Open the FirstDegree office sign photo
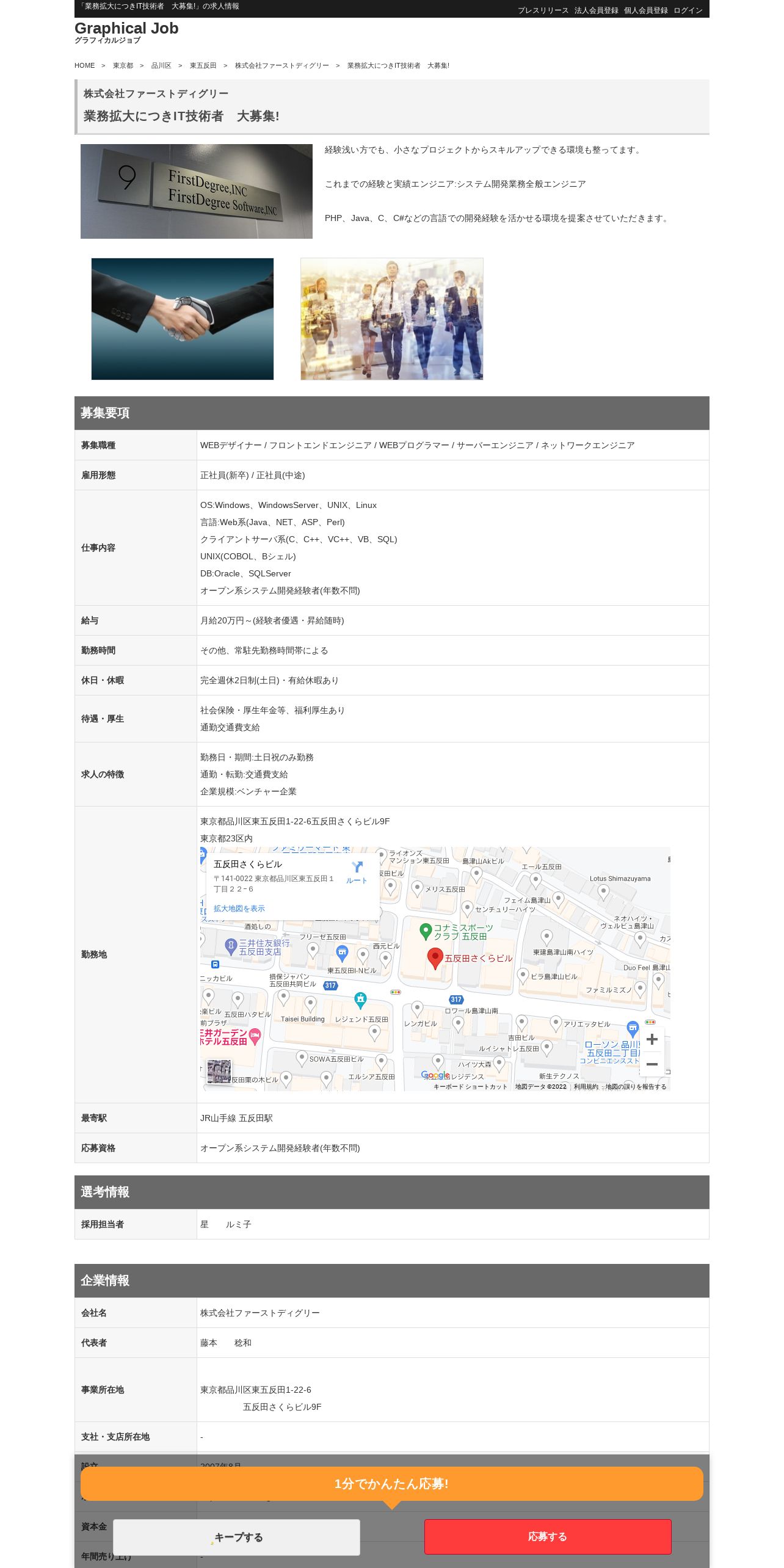Screen dimensions: 784x1568 click(197, 191)
